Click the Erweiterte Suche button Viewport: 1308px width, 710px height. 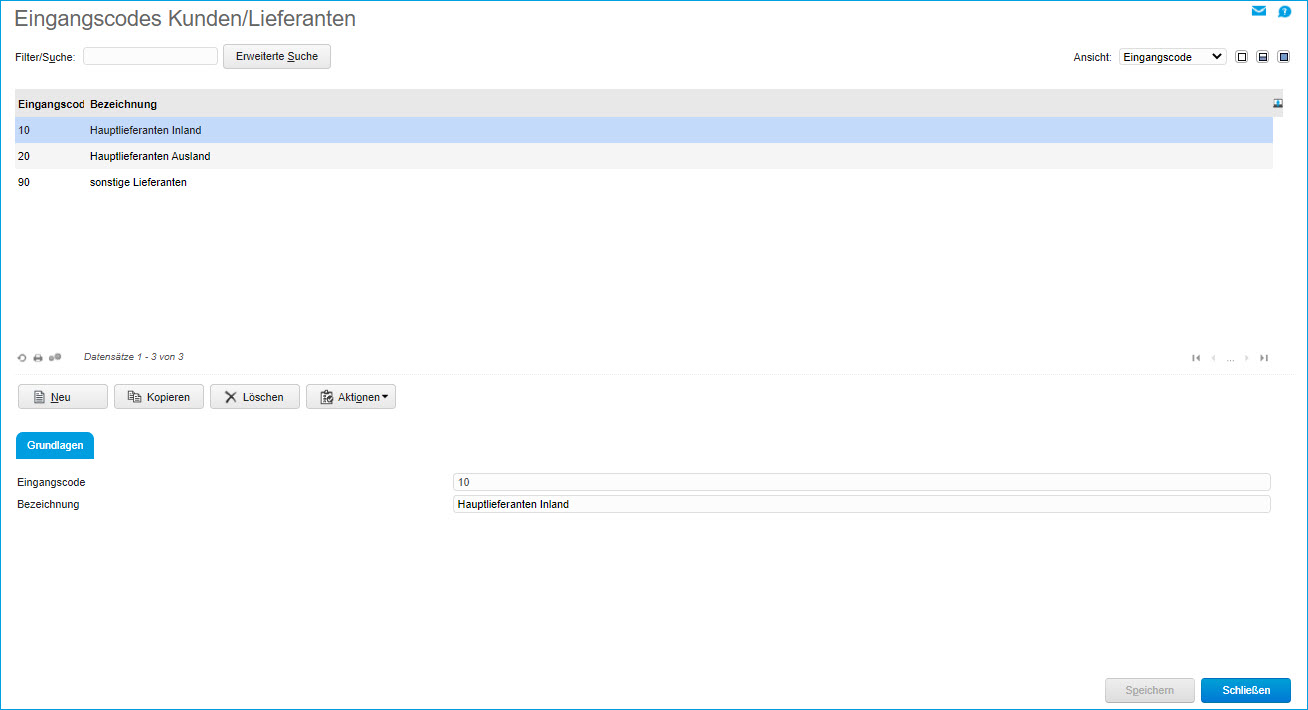(277, 56)
